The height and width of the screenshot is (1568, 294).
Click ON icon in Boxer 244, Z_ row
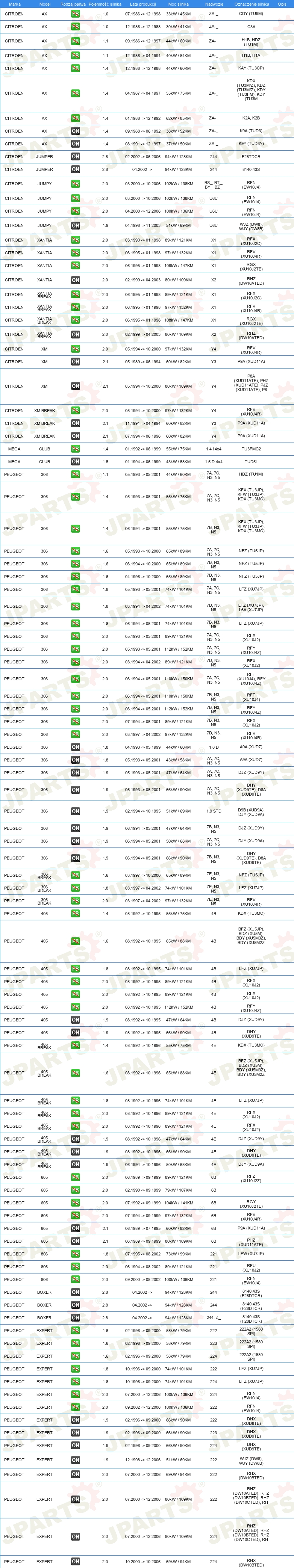coord(76,1318)
